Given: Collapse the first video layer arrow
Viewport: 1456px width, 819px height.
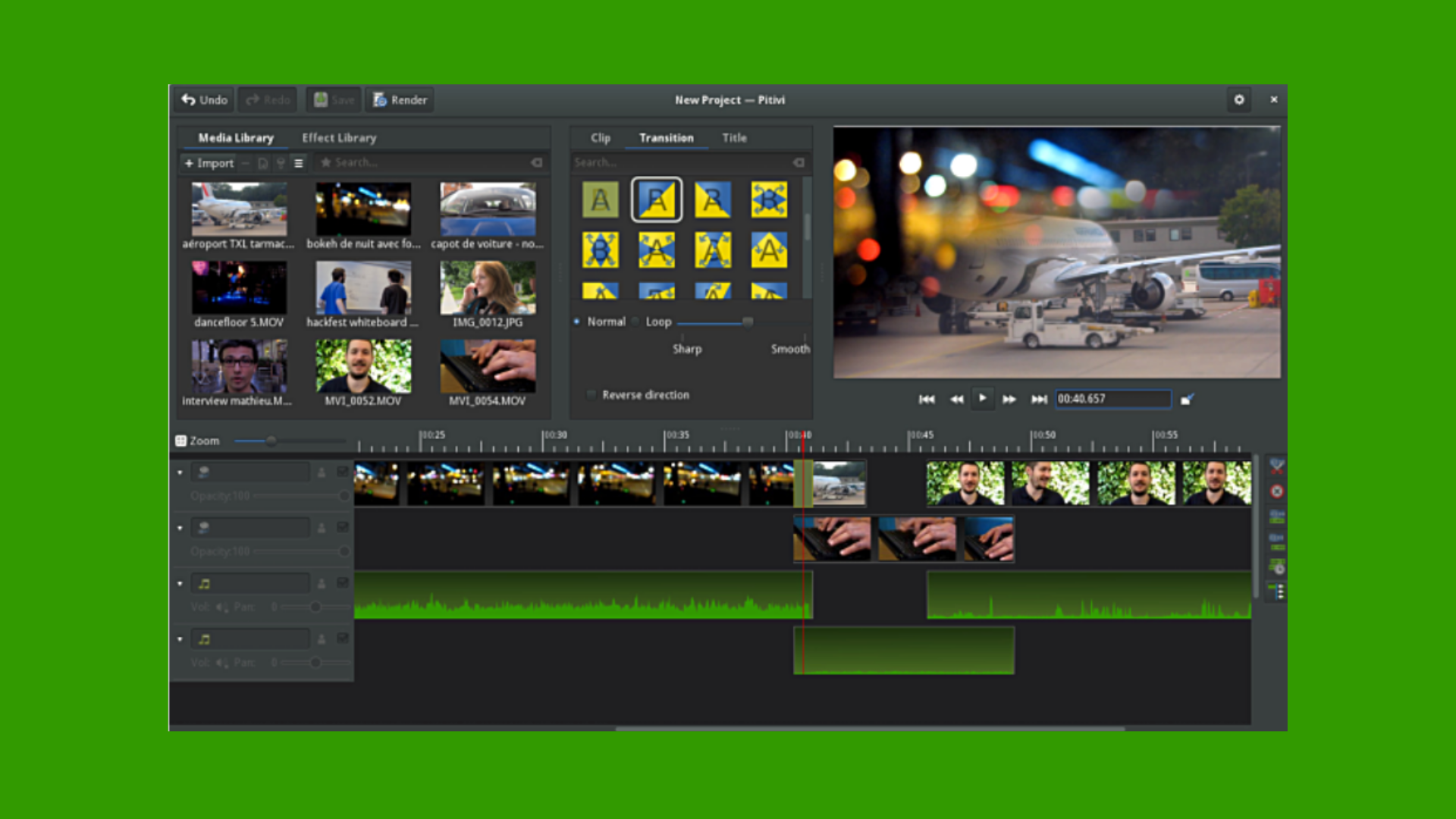Looking at the screenshot, I should 180,472.
